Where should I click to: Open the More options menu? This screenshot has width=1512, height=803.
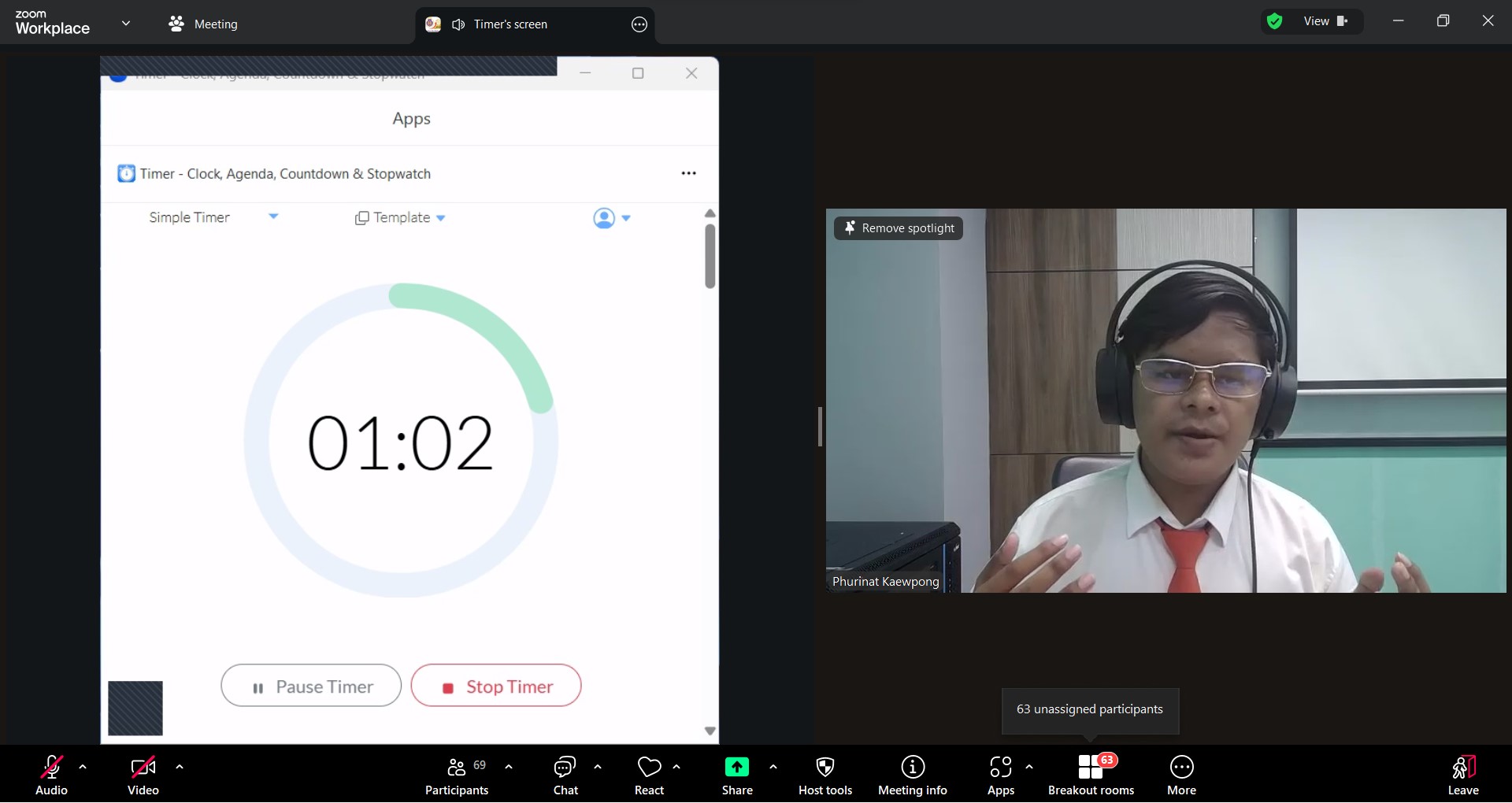1181,775
